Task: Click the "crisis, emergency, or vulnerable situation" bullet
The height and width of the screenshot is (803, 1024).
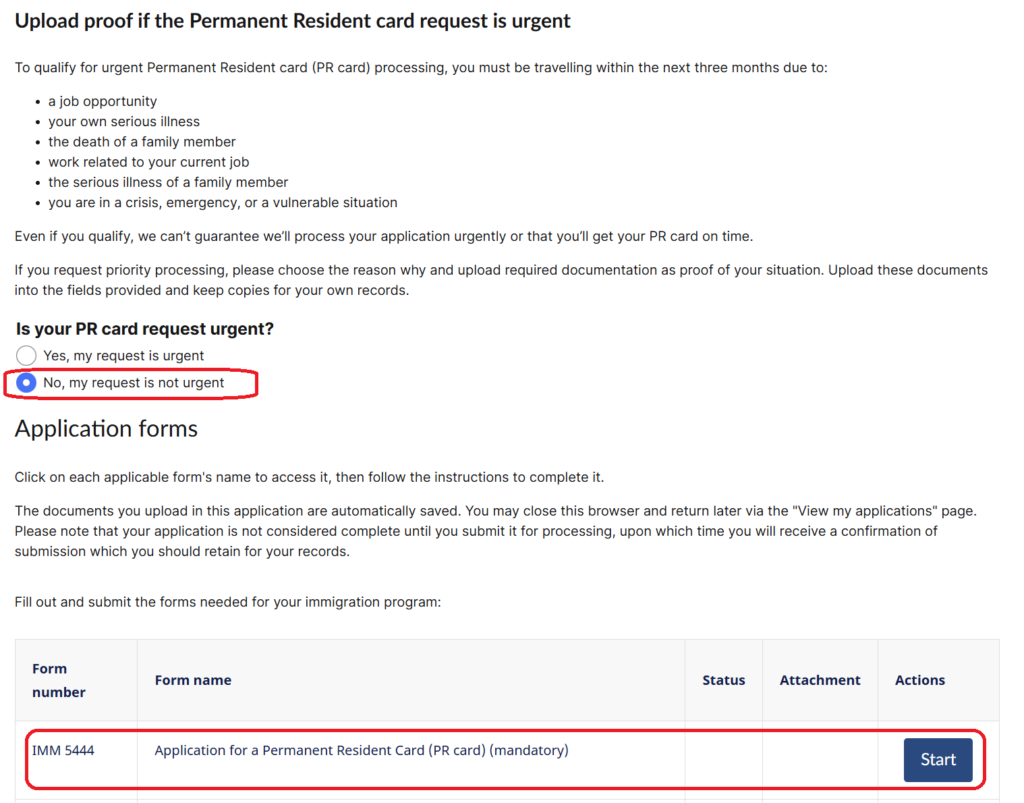Action: coord(222,202)
